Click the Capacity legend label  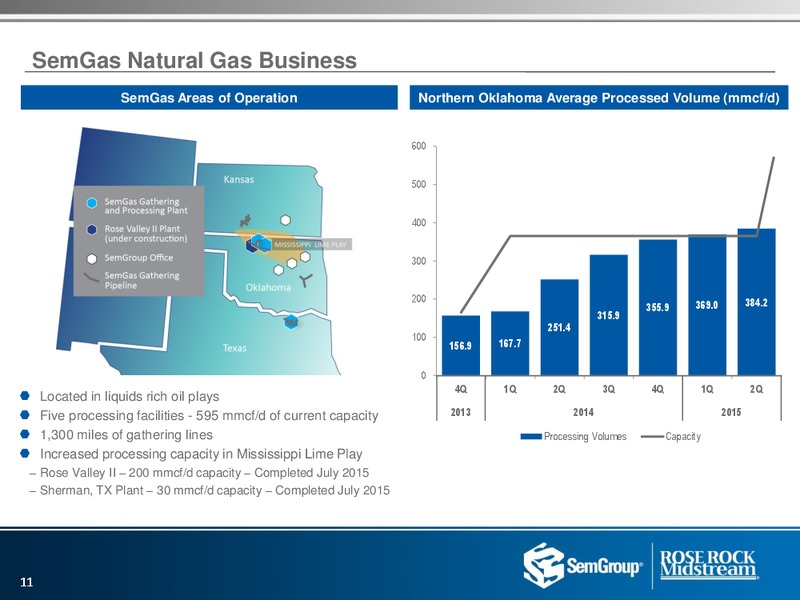(683, 437)
